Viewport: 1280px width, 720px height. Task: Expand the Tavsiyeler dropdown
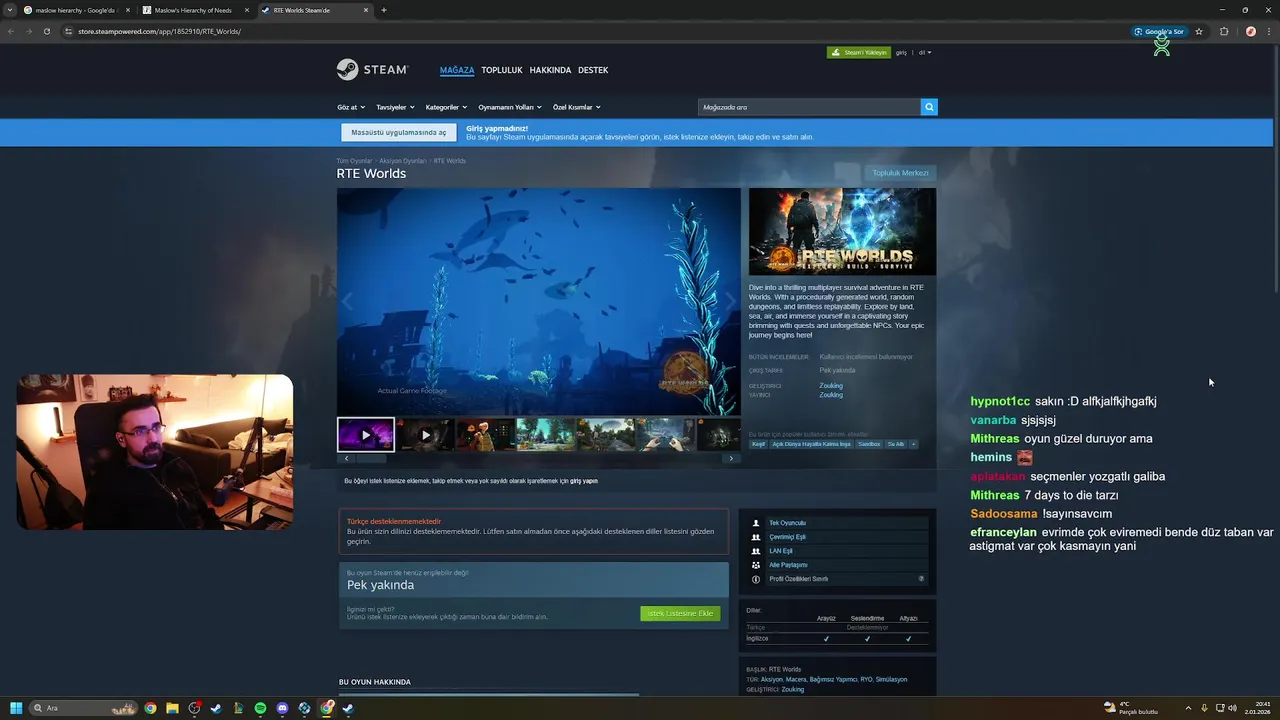pos(395,107)
